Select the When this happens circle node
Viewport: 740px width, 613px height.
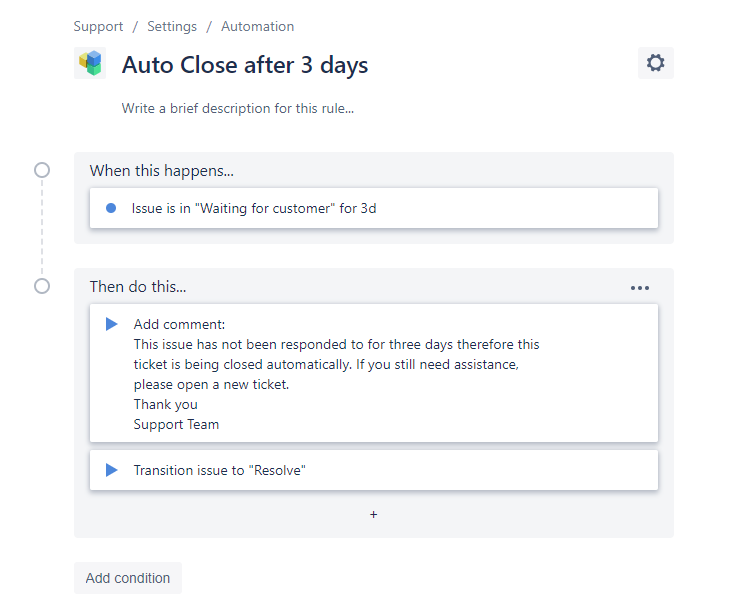pyautogui.click(x=42, y=170)
